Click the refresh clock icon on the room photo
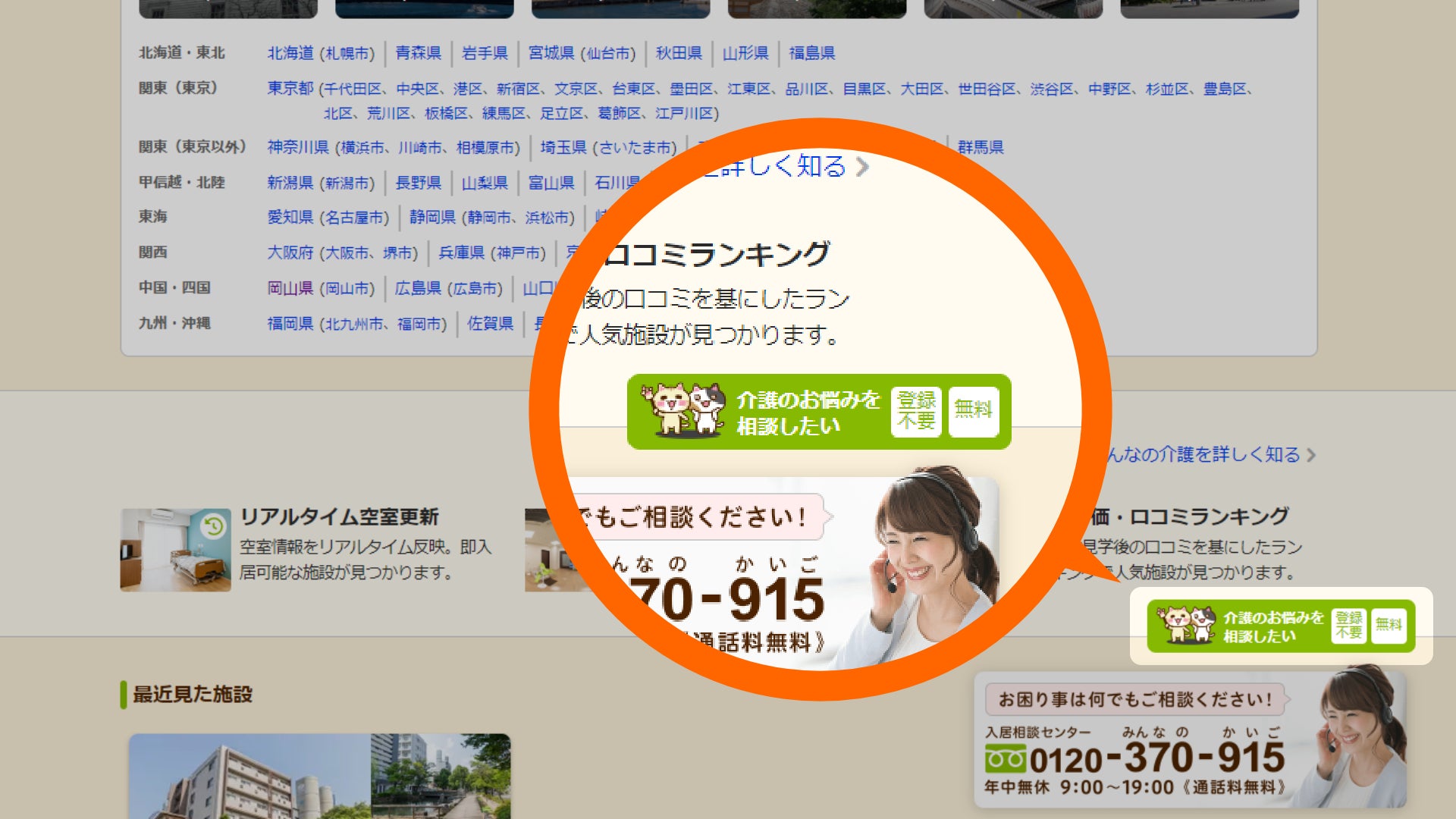This screenshot has width=1456, height=819. click(x=214, y=526)
